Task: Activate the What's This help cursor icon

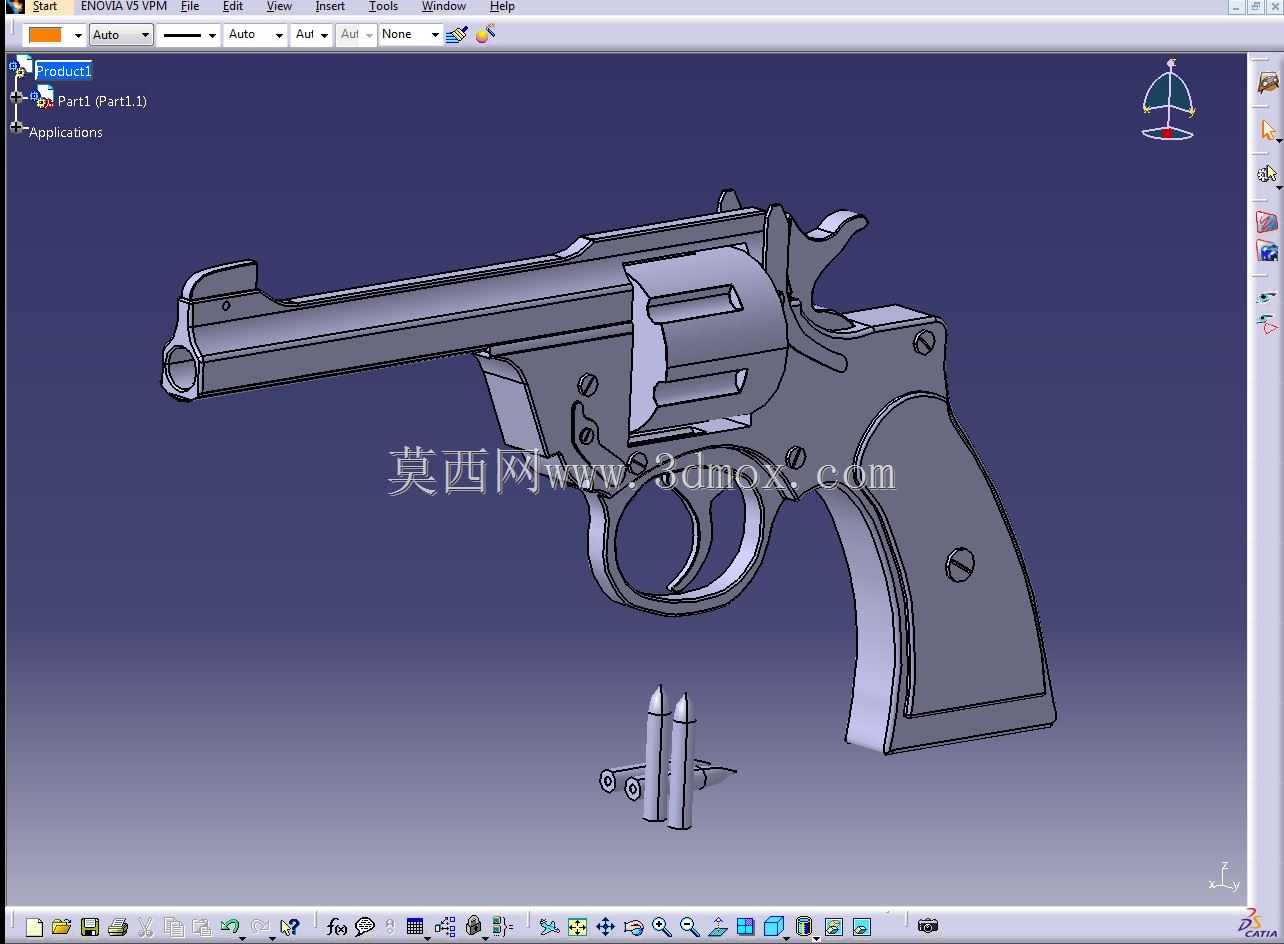Action: click(289, 927)
